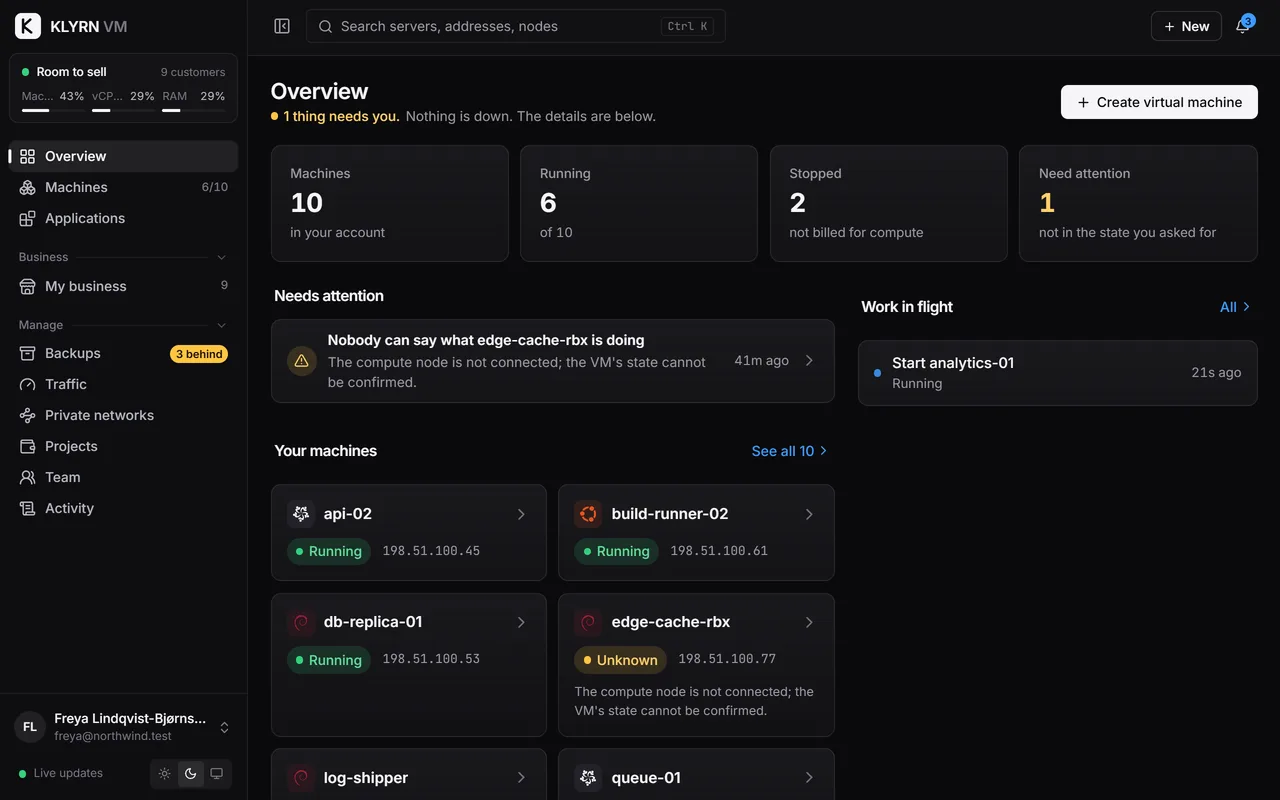
Task: Click the RAM 29% capacity bar
Action: pos(193,110)
